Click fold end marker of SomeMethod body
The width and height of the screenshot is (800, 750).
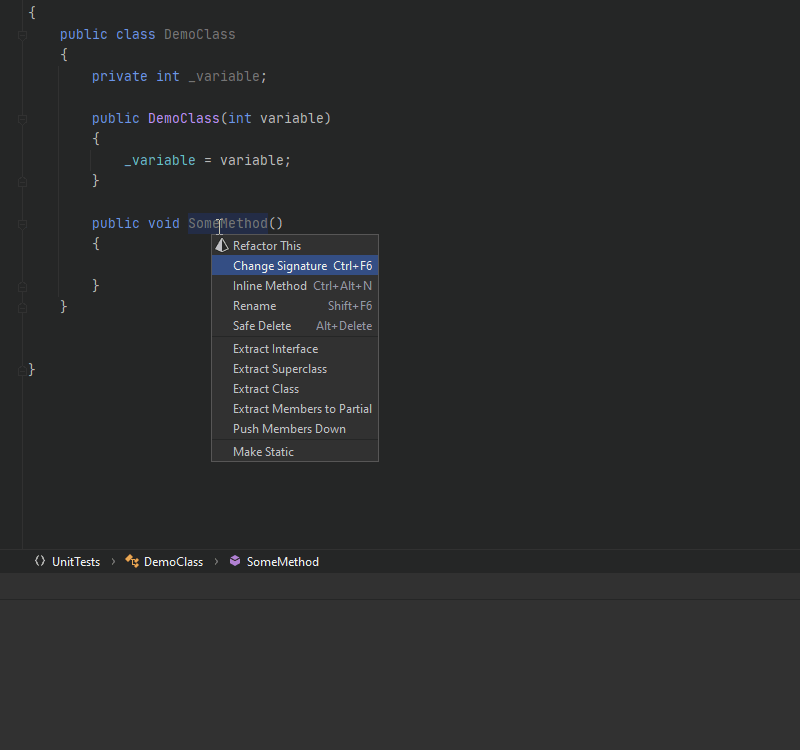(22, 287)
